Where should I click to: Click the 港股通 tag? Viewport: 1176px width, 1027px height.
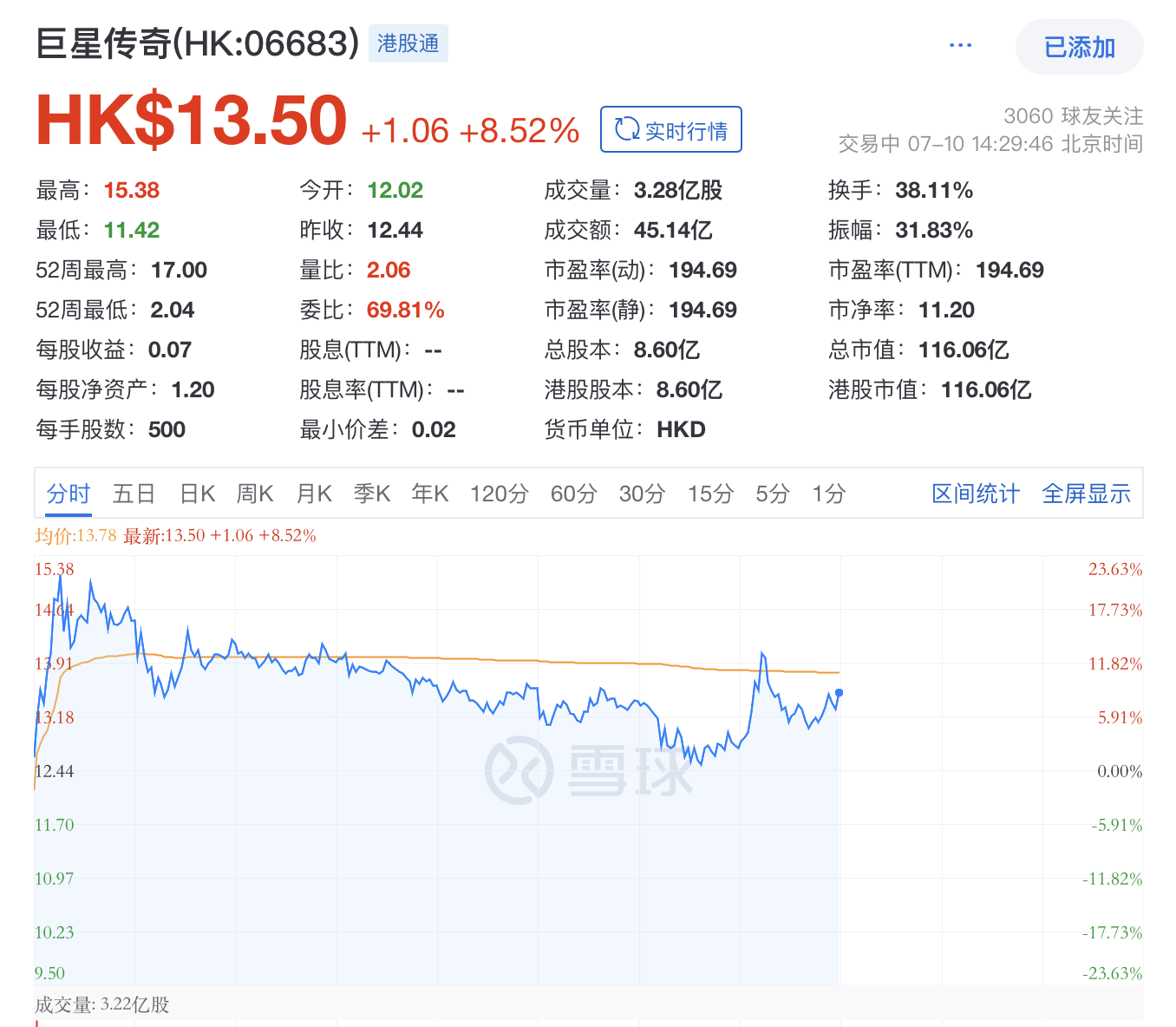coord(408,43)
